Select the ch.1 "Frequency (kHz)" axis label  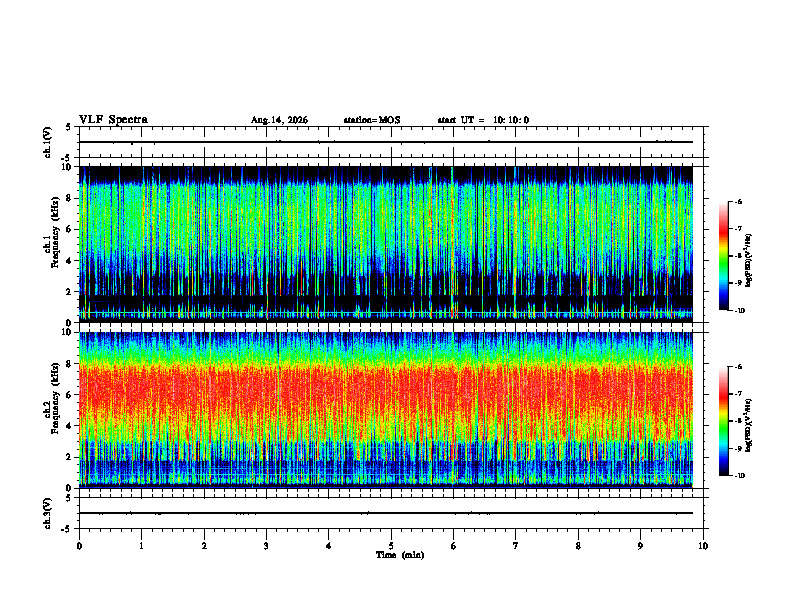point(55,232)
